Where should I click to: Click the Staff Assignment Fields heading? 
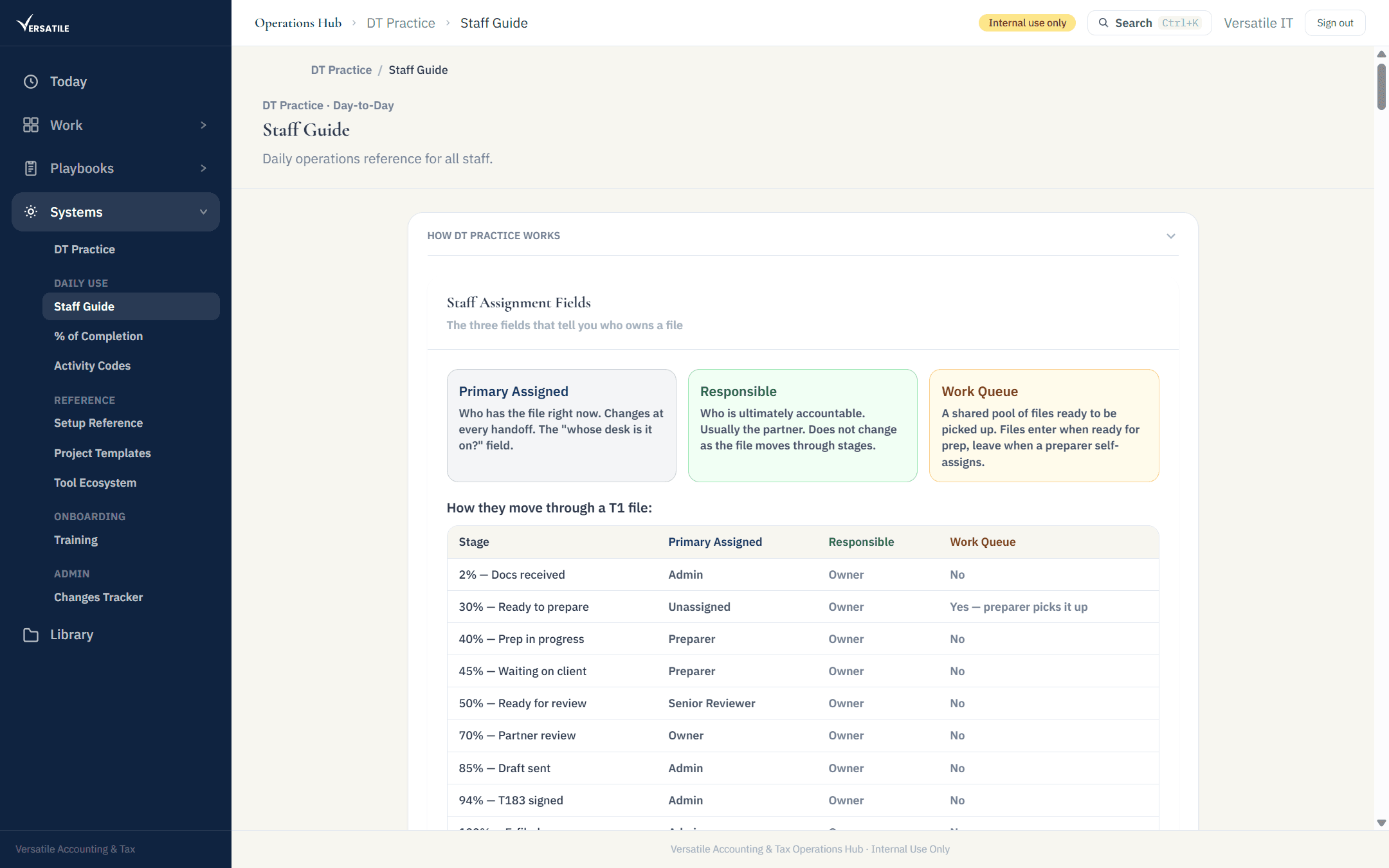[518, 303]
